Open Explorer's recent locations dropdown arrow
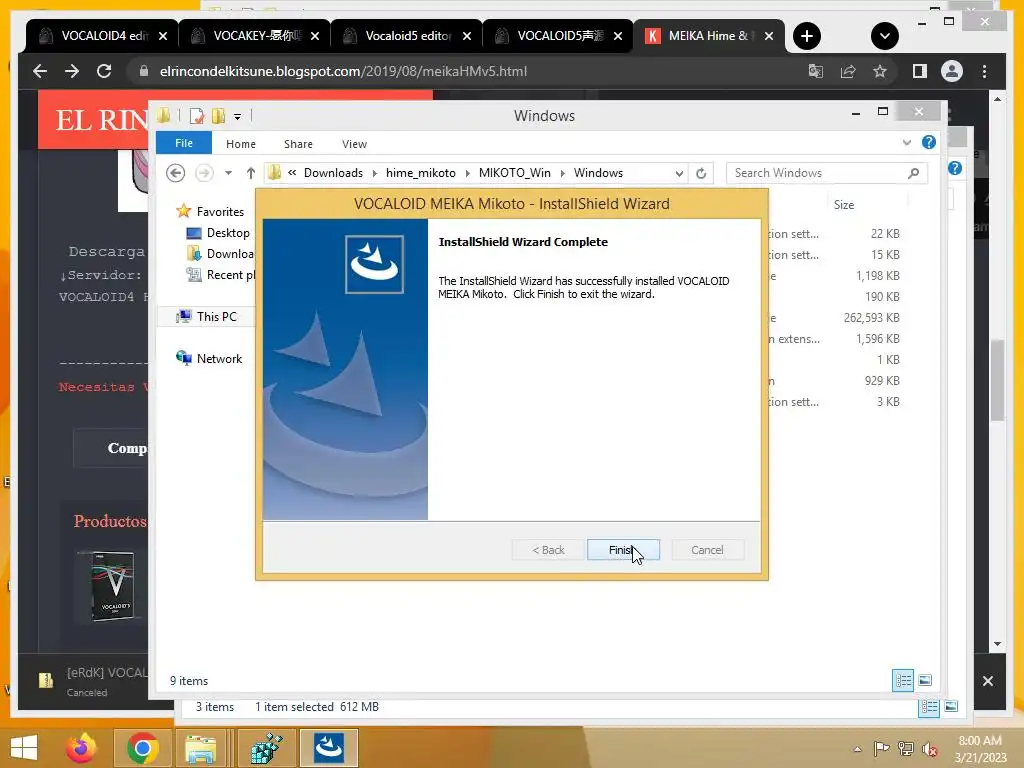This screenshot has height=768, width=1024. [x=229, y=173]
